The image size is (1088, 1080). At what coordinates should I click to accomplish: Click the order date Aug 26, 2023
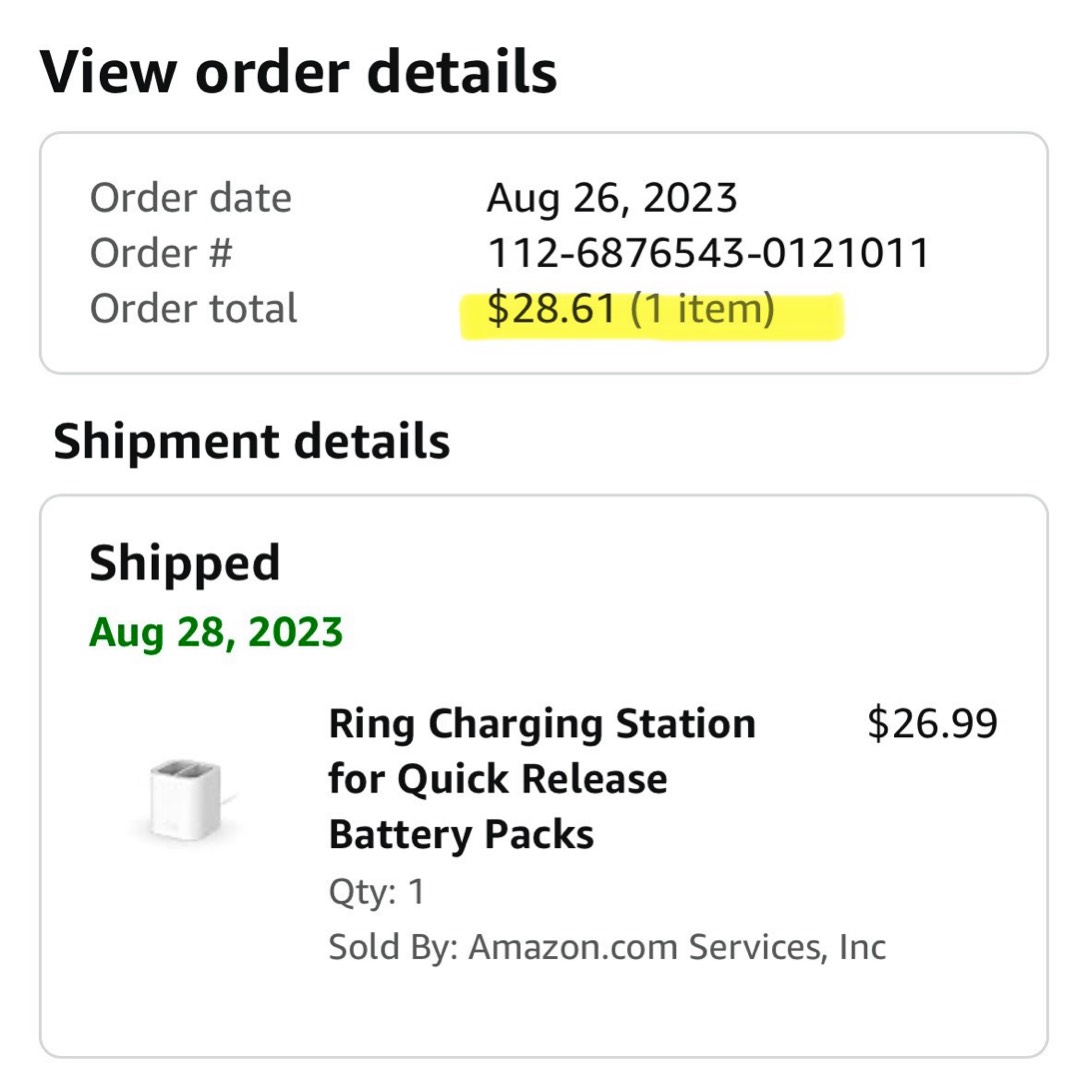tap(612, 198)
